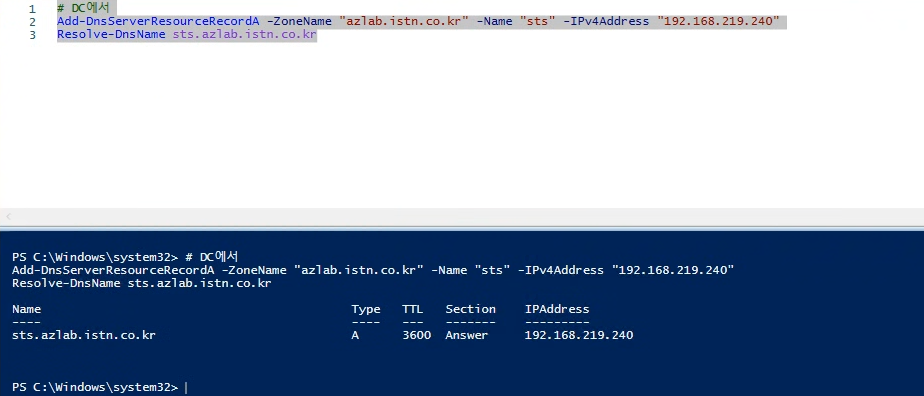The image size is (924, 396).
Task: Click line number 1 in the script editor gutter
Action: 32,9
